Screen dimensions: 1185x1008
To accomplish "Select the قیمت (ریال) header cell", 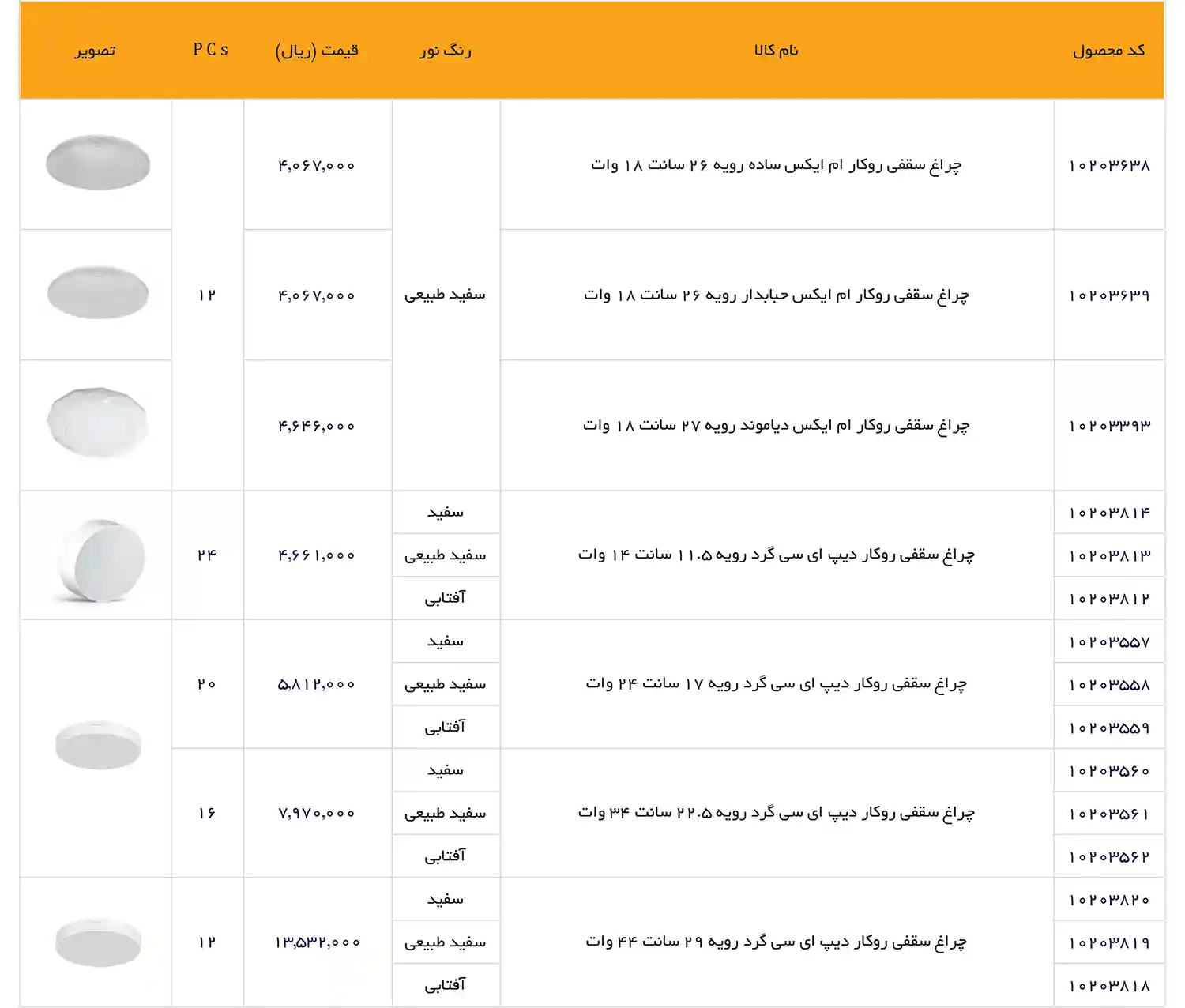I will tap(316, 49).
